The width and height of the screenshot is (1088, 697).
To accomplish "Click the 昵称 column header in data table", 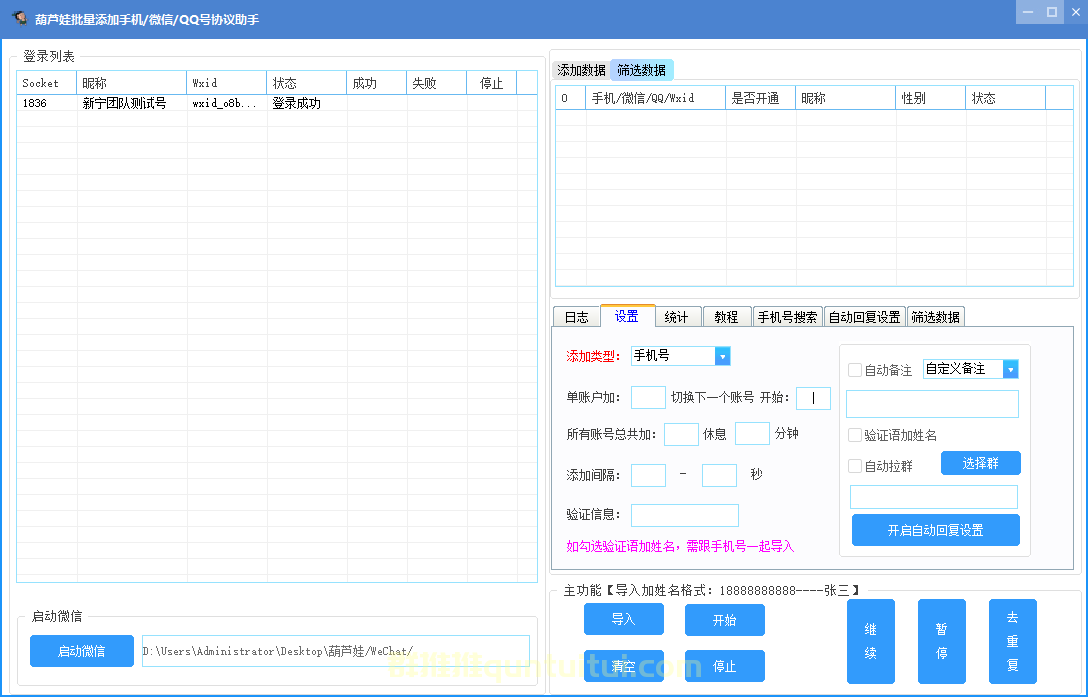I will 846,98.
